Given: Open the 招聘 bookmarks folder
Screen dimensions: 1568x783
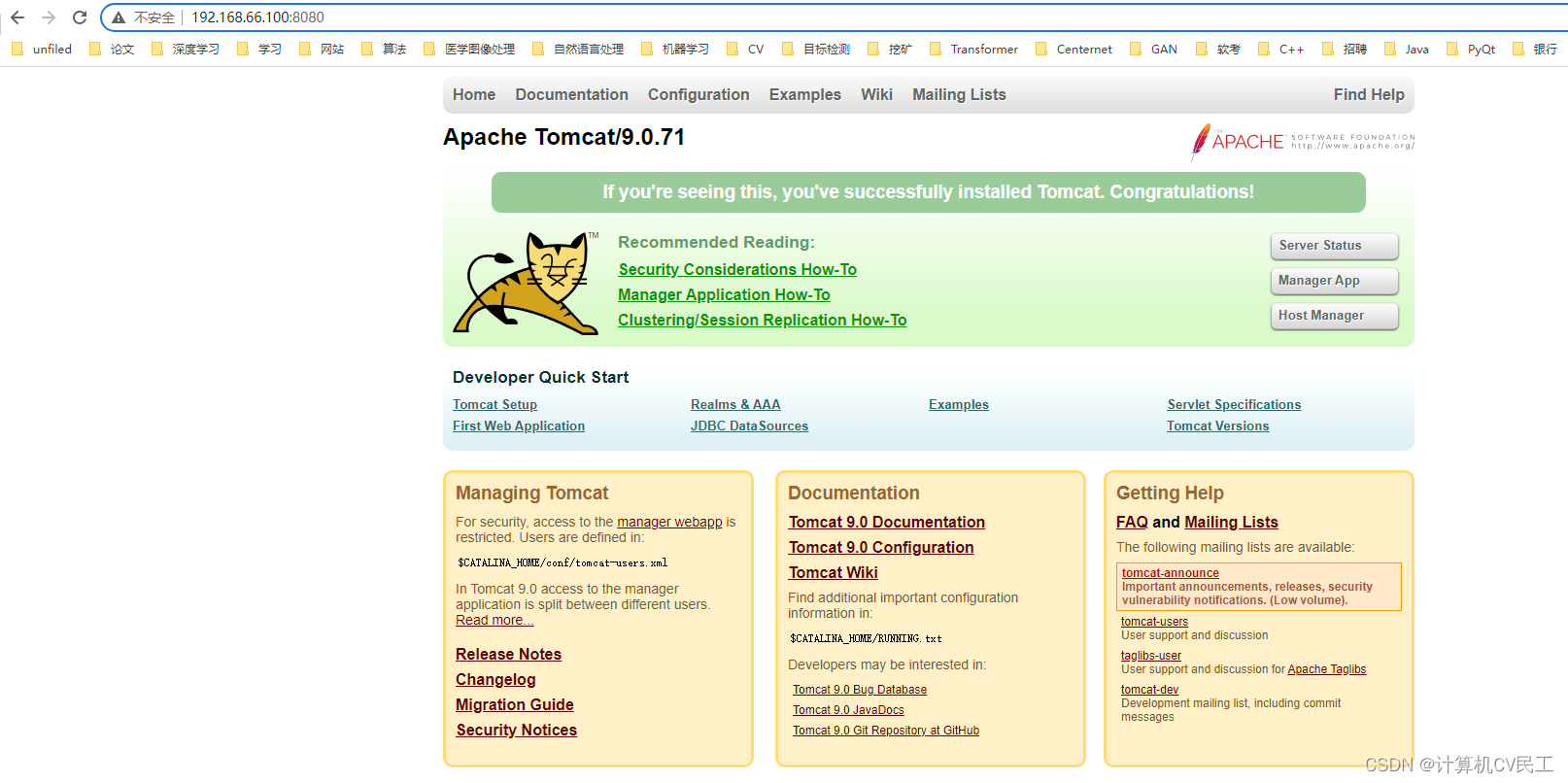Looking at the screenshot, I should (1344, 49).
